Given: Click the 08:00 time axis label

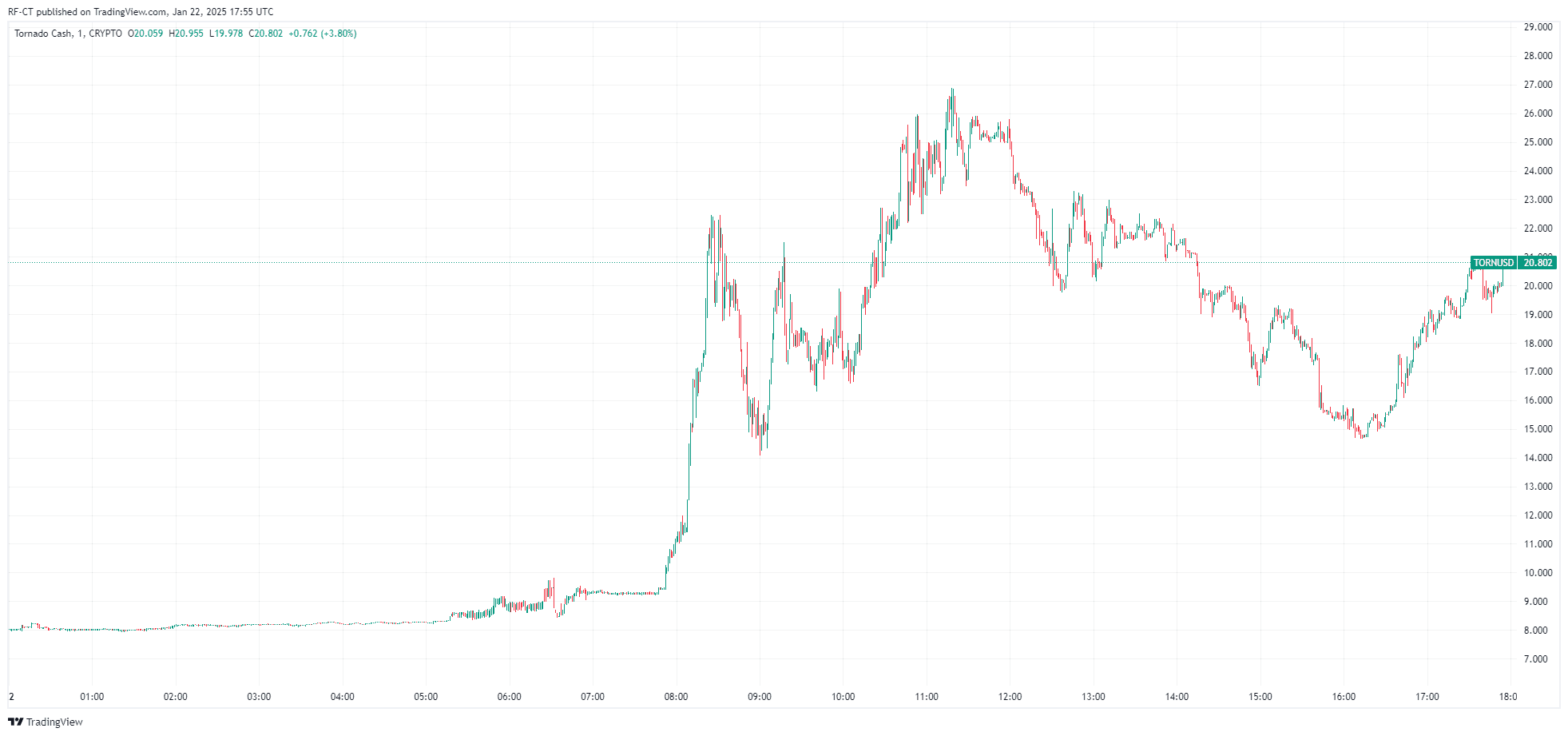Looking at the screenshot, I should [677, 697].
